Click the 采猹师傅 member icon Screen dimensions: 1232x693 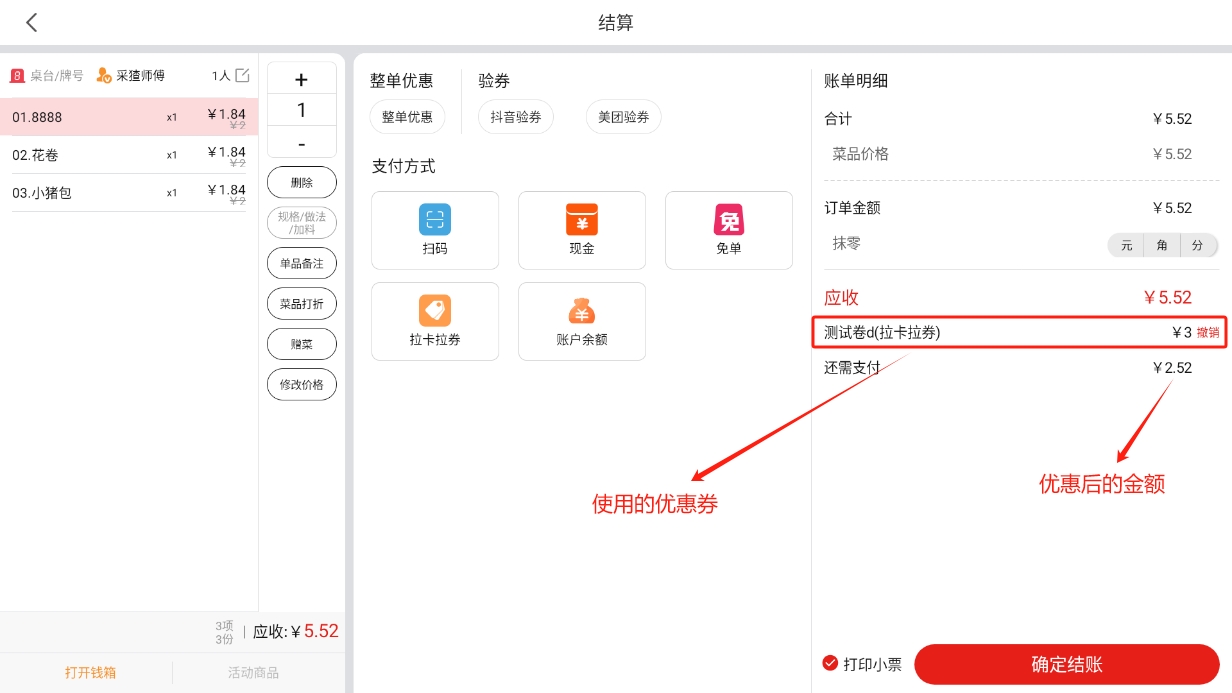pos(104,75)
